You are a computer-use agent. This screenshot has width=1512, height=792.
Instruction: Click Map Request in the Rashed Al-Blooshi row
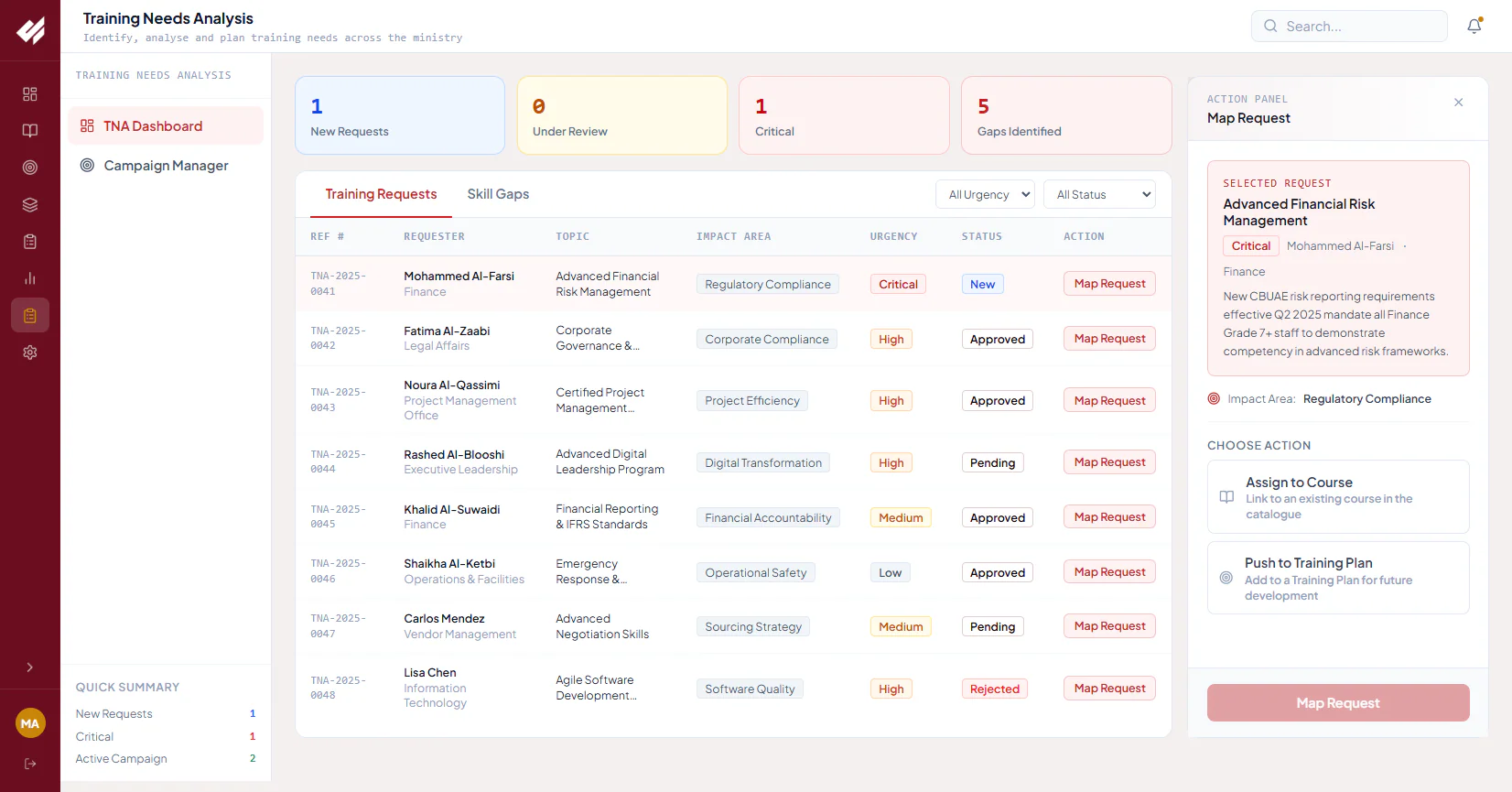tap(1109, 462)
